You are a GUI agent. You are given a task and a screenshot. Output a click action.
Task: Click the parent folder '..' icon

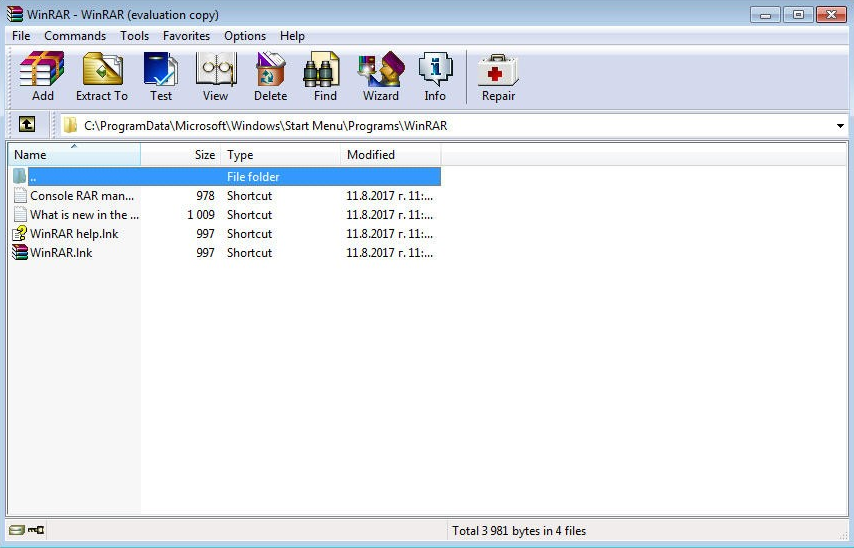pyautogui.click(x=20, y=176)
